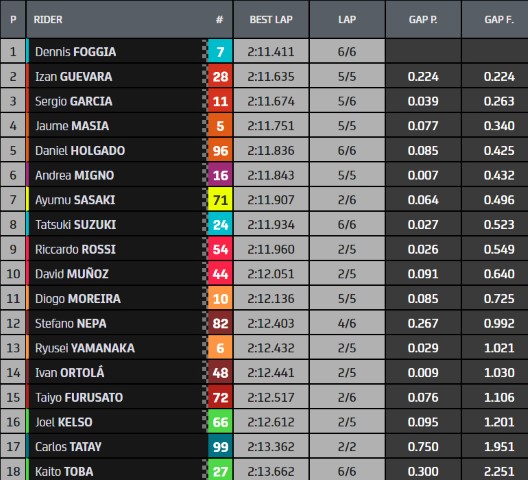This screenshot has width=528, height=480.
Task: Click Kaito TOBA rider name
Action: tap(64, 471)
